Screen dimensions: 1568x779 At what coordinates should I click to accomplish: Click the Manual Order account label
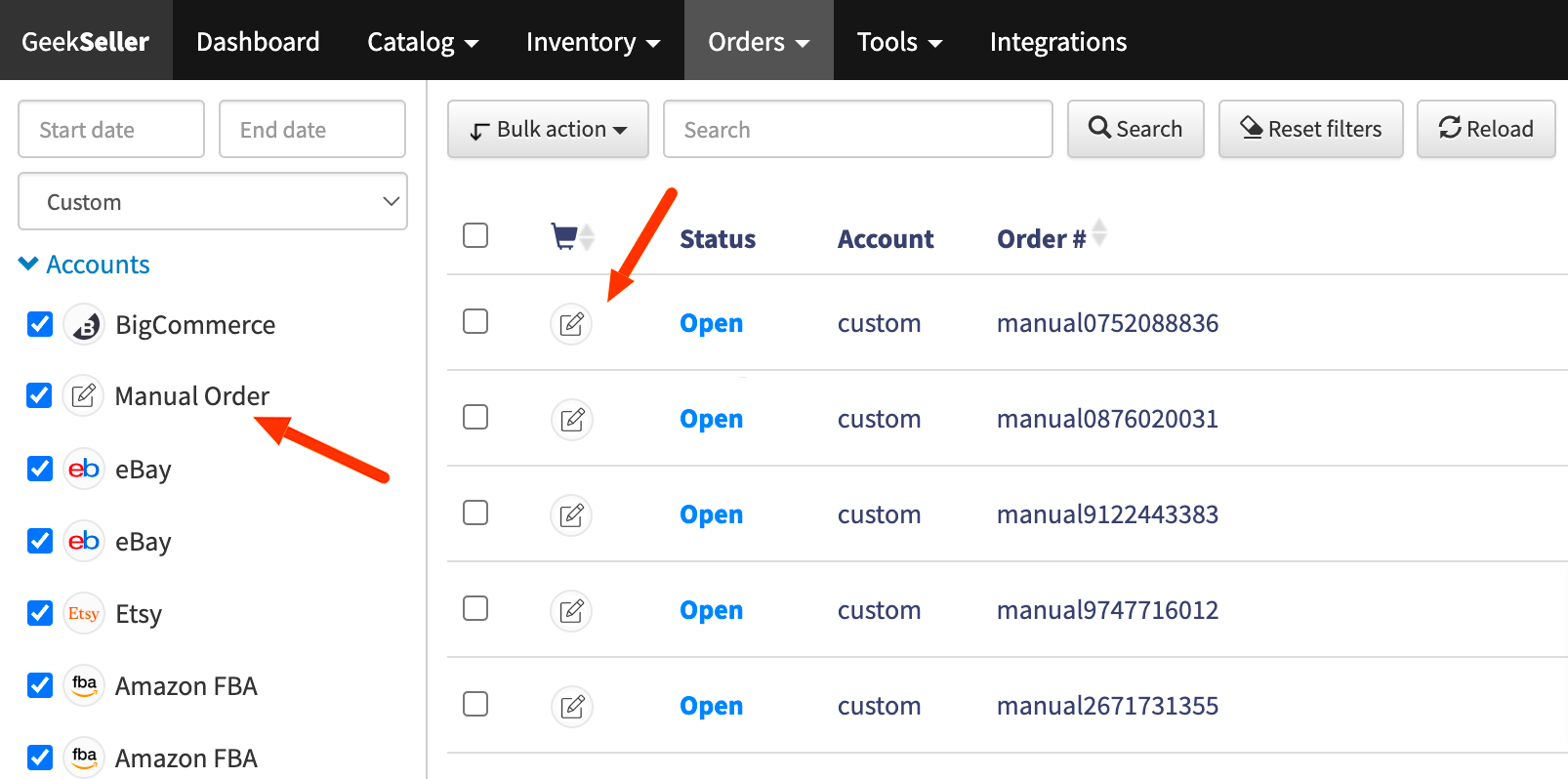click(x=192, y=395)
